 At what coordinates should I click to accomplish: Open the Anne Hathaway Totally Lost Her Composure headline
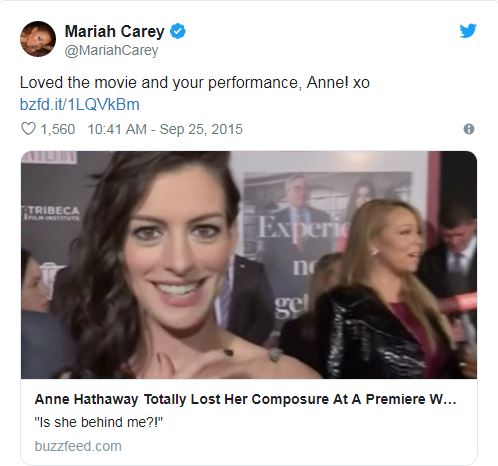point(245,399)
